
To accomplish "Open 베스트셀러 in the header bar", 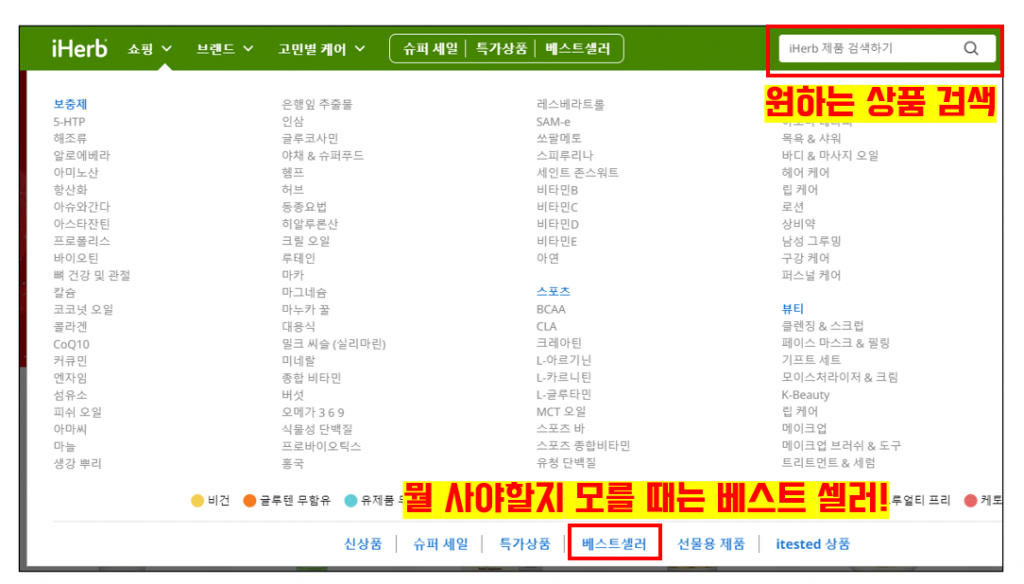I will coord(577,49).
